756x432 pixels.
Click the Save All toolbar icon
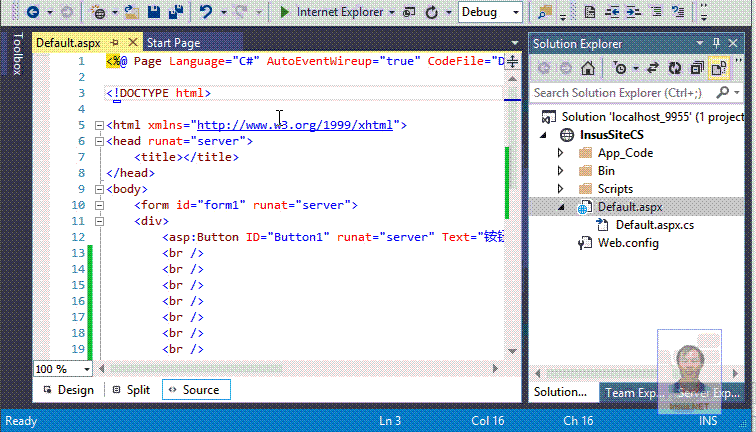176,12
